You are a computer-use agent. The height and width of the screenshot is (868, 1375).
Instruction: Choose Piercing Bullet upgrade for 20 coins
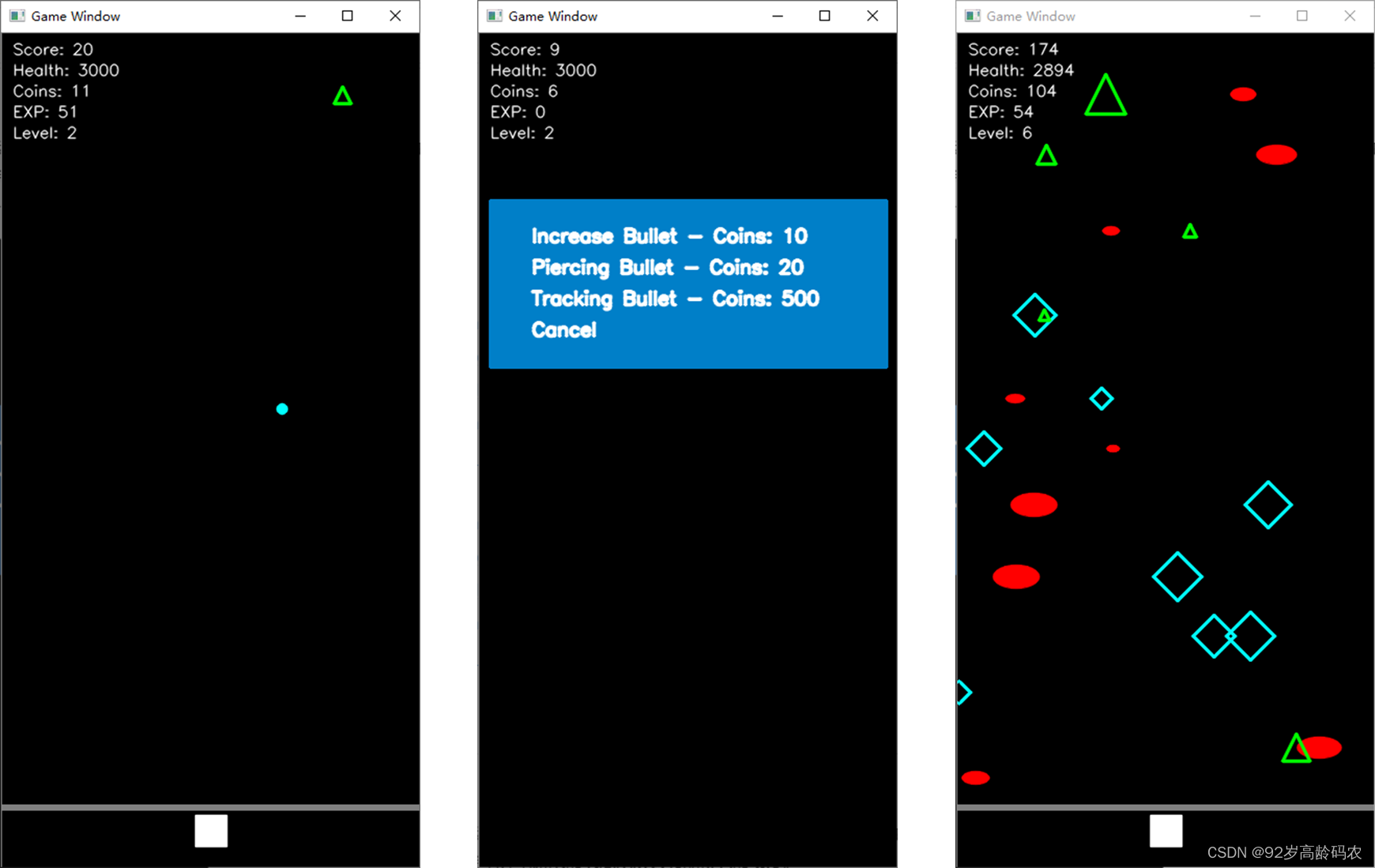point(668,268)
